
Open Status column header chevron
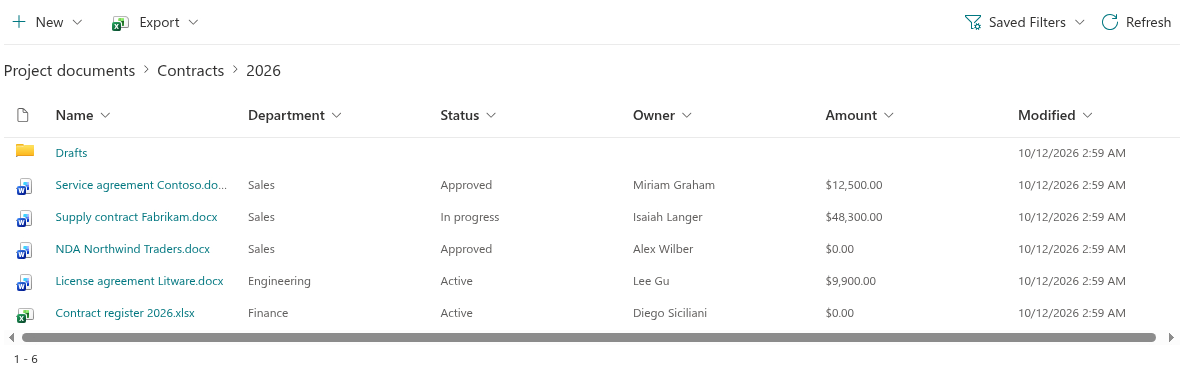491,116
